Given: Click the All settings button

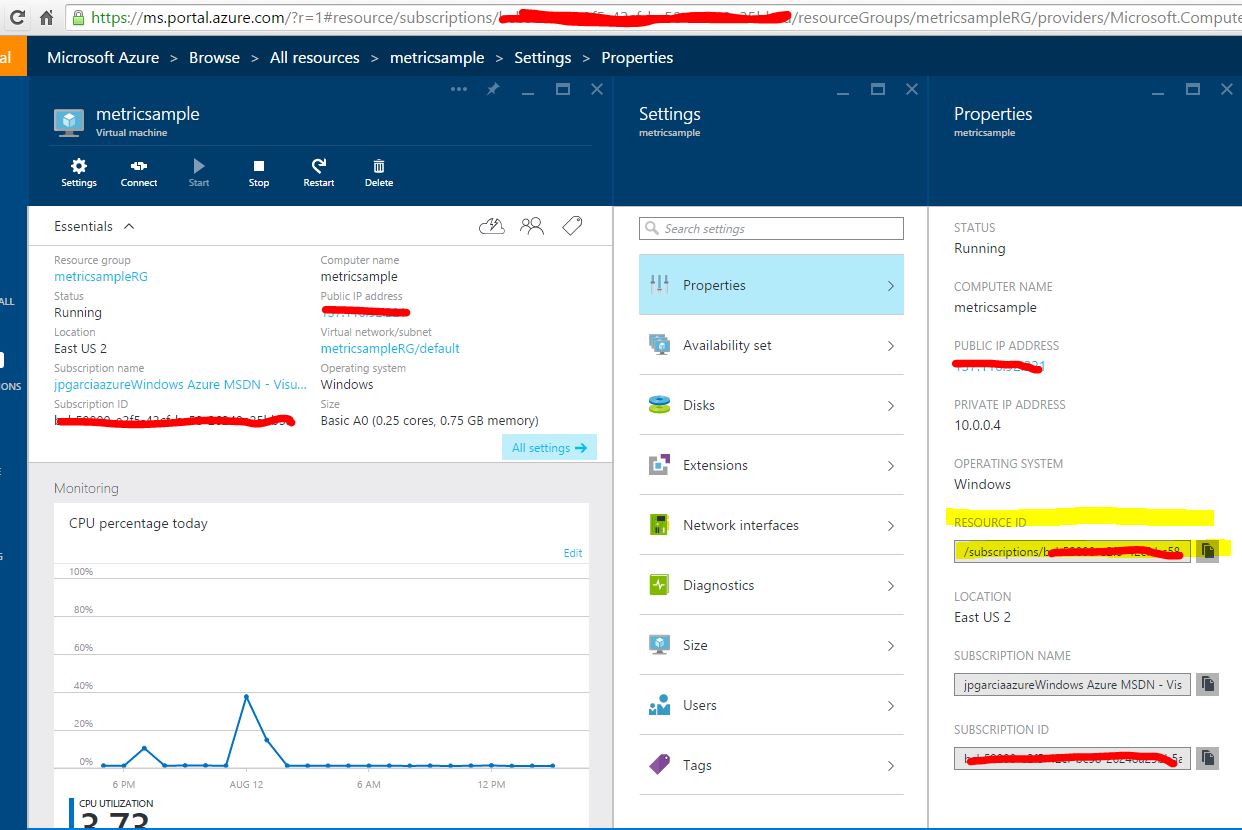Looking at the screenshot, I should pos(549,448).
